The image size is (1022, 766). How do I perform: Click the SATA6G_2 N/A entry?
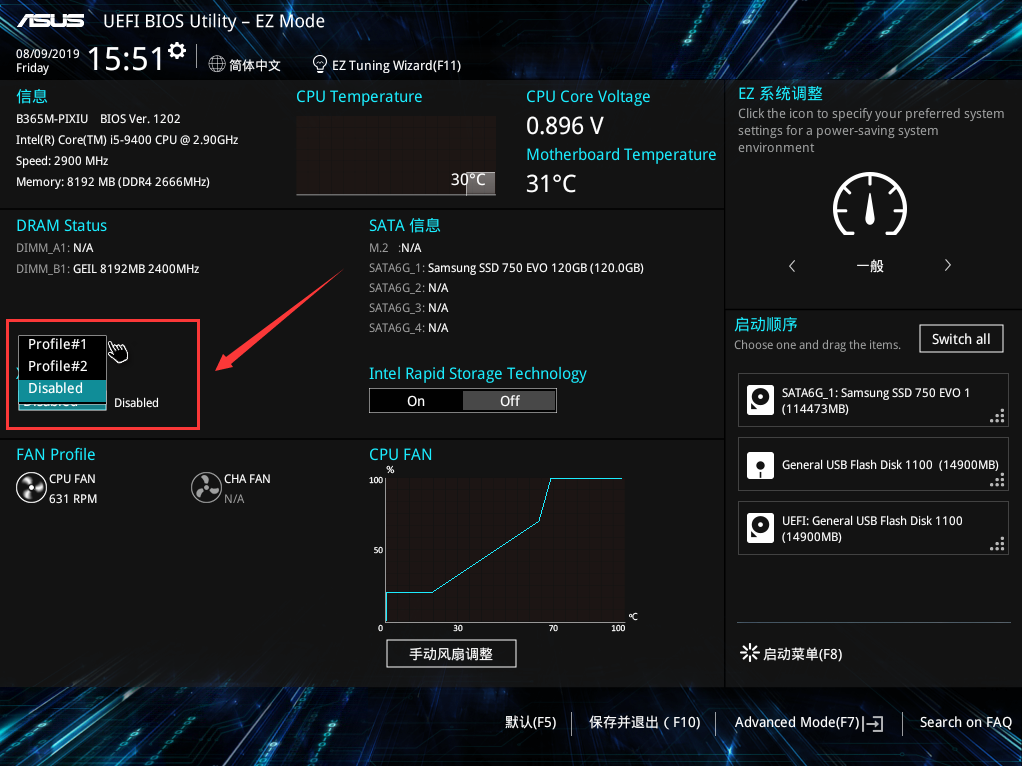click(409, 287)
